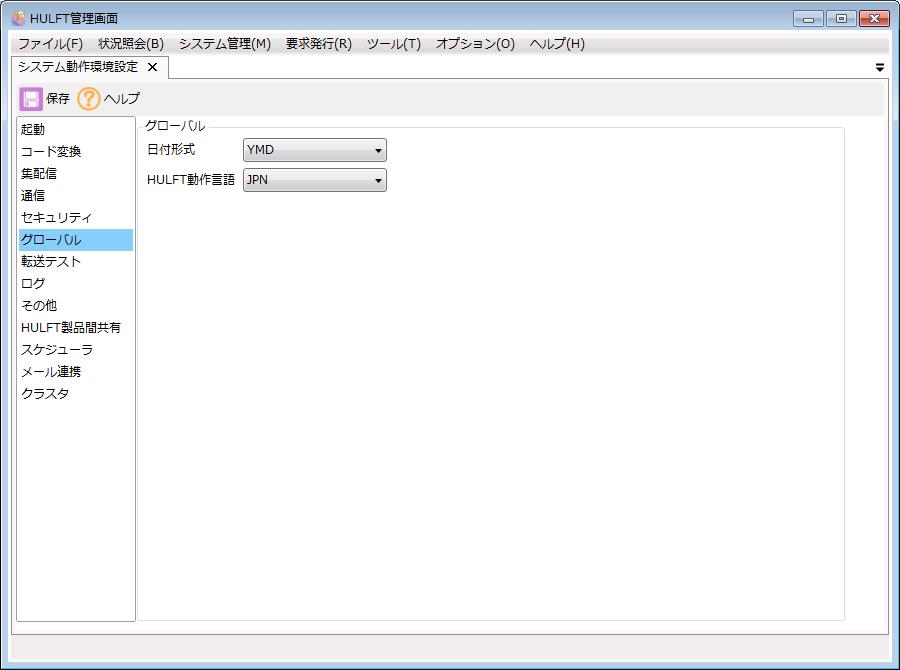Select メール連携 in the category list

coord(76,371)
